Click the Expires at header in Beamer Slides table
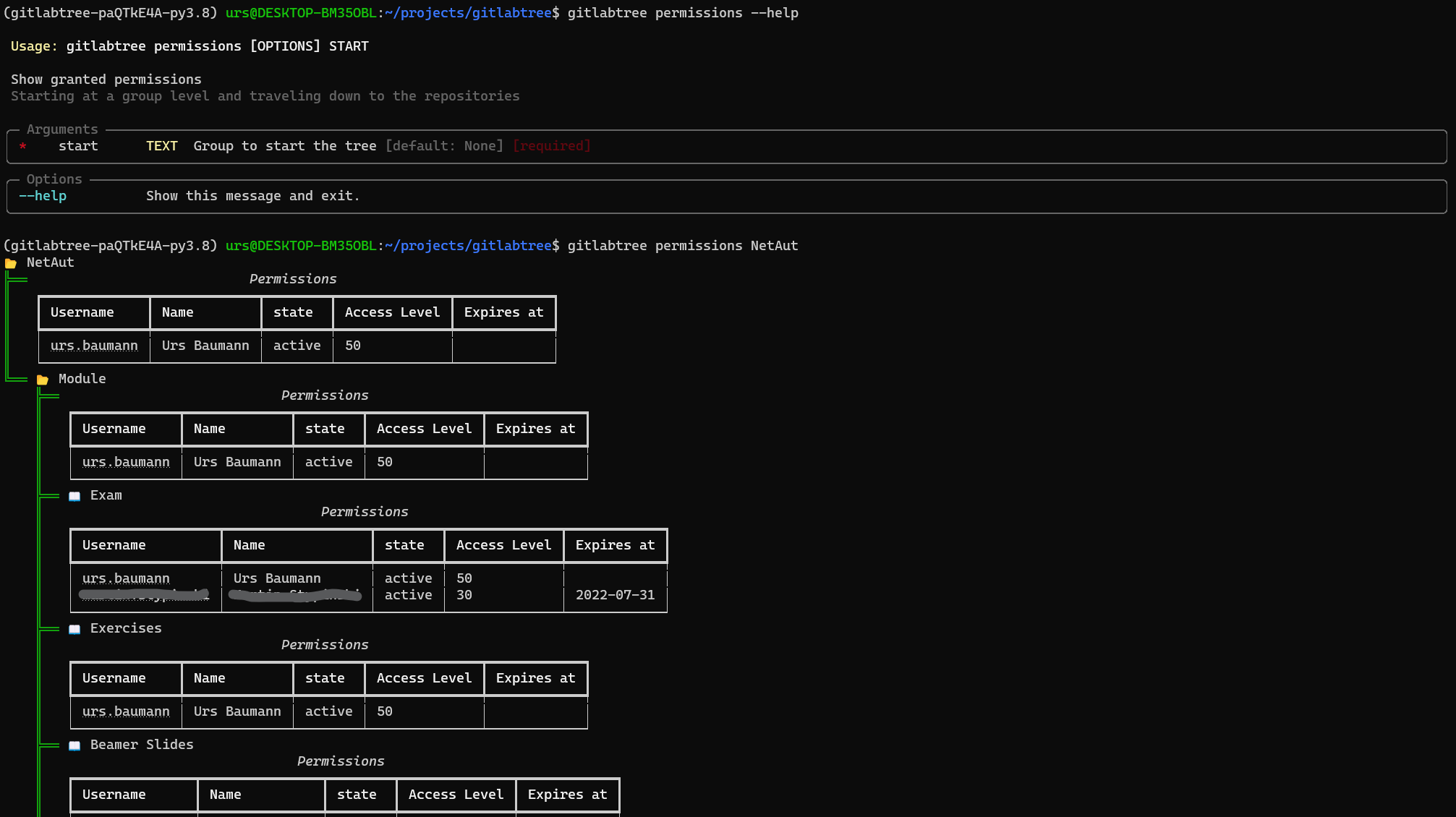The width and height of the screenshot is (1456, 817). [x=568, y=795]
